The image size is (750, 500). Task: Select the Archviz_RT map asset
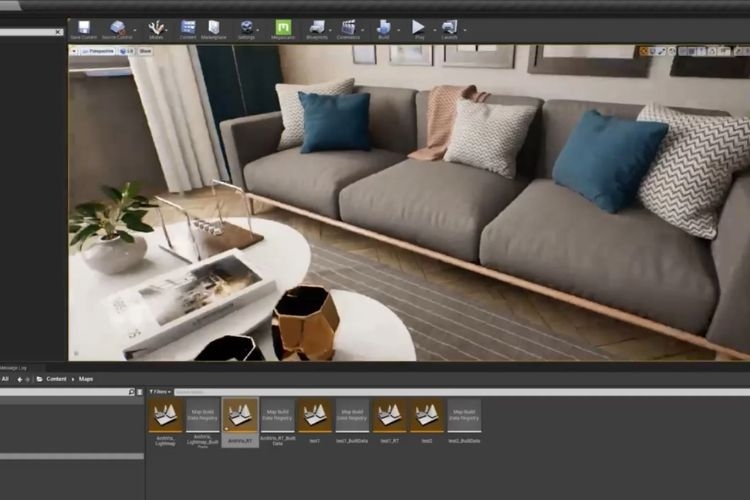tap(240, 422)
